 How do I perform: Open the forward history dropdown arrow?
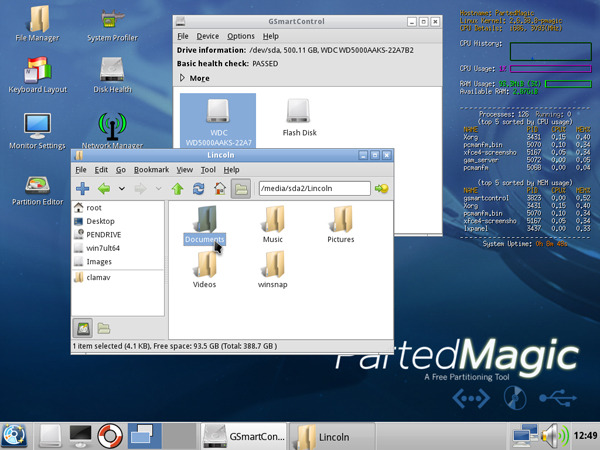click(158, 188)
